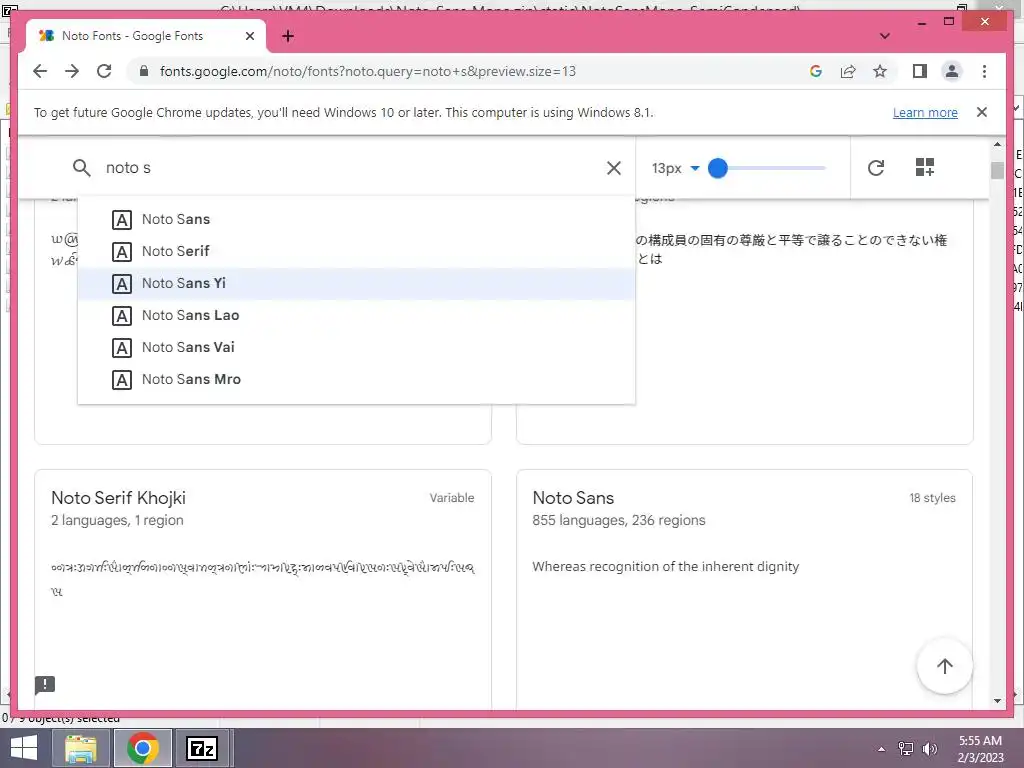Choose the Noto Sans Mro suggestion
The height and width of the screenshot is (768, 1024).
pos(356,379)
